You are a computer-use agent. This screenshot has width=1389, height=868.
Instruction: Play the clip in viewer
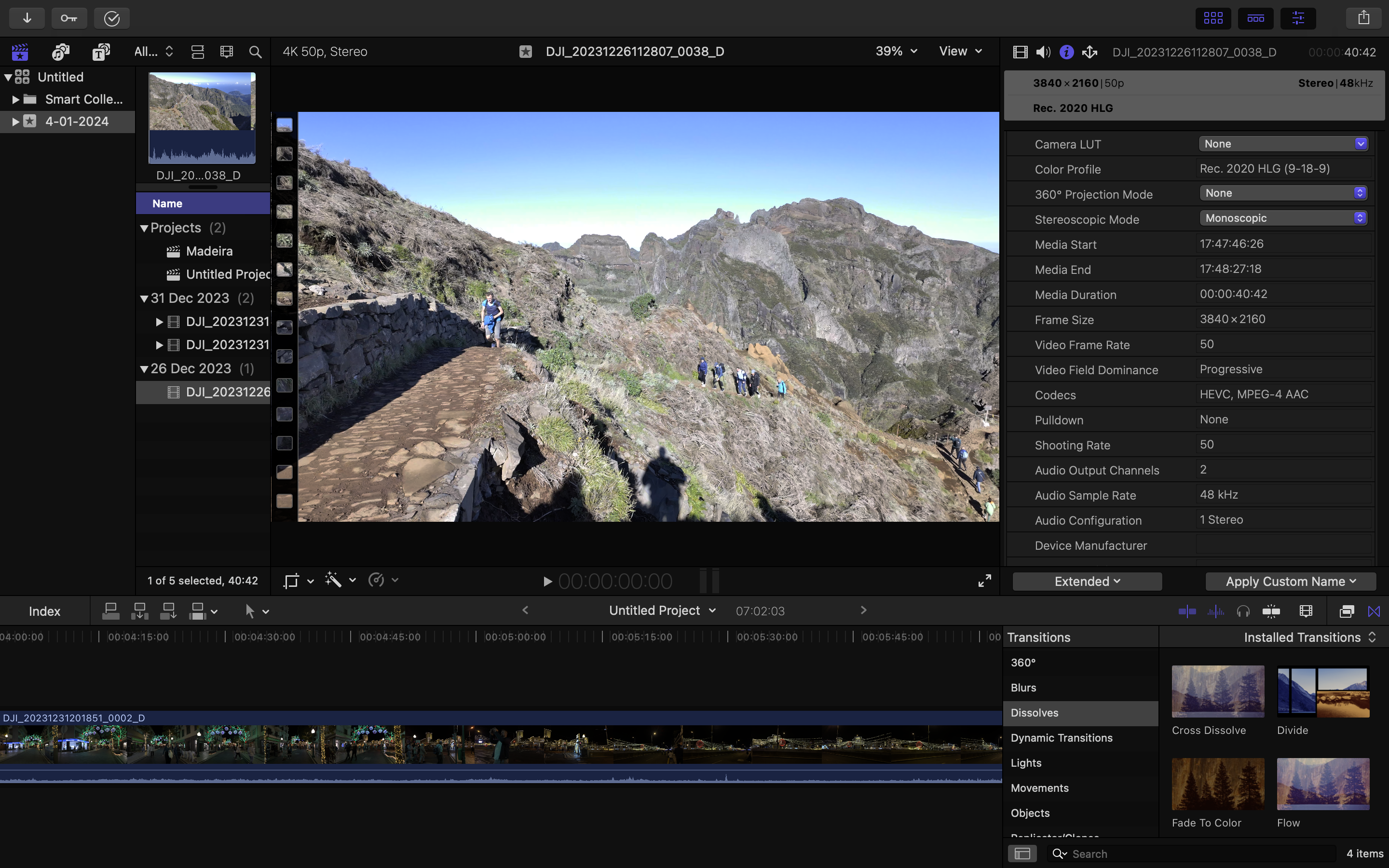(x=547, y=582)
